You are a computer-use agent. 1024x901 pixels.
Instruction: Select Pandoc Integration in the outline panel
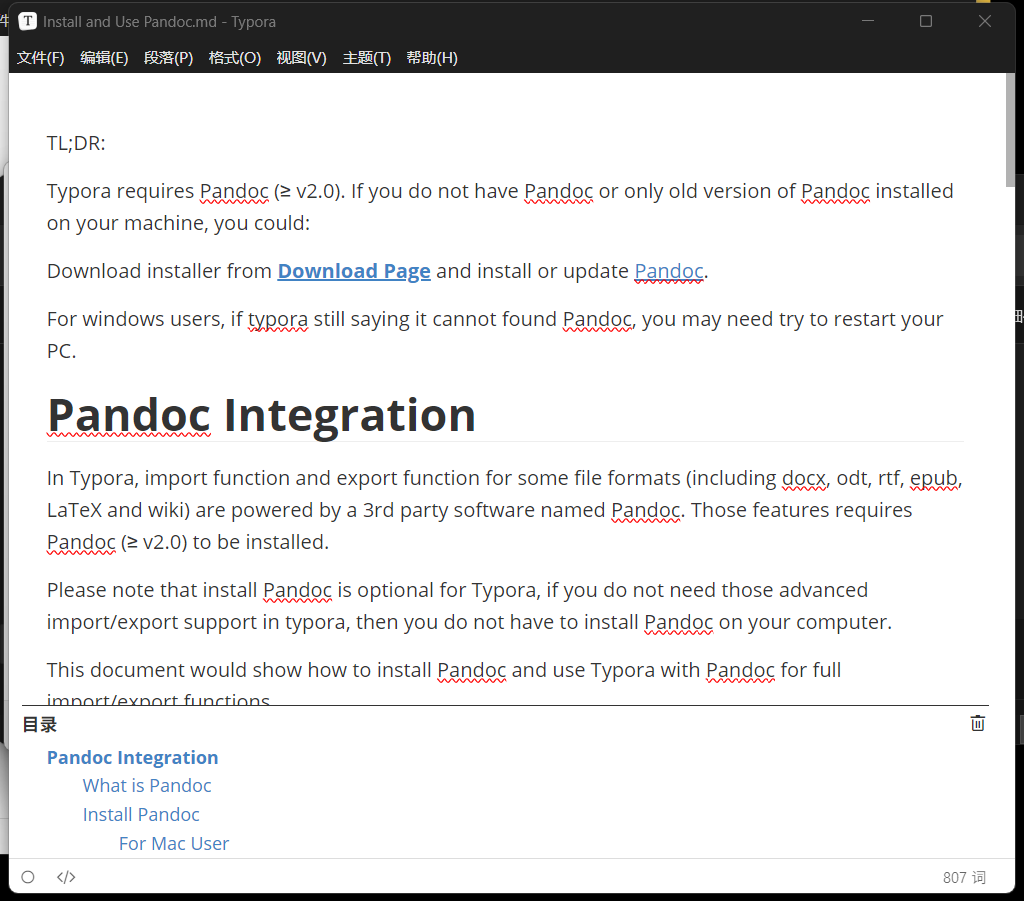tap(132, 757)
